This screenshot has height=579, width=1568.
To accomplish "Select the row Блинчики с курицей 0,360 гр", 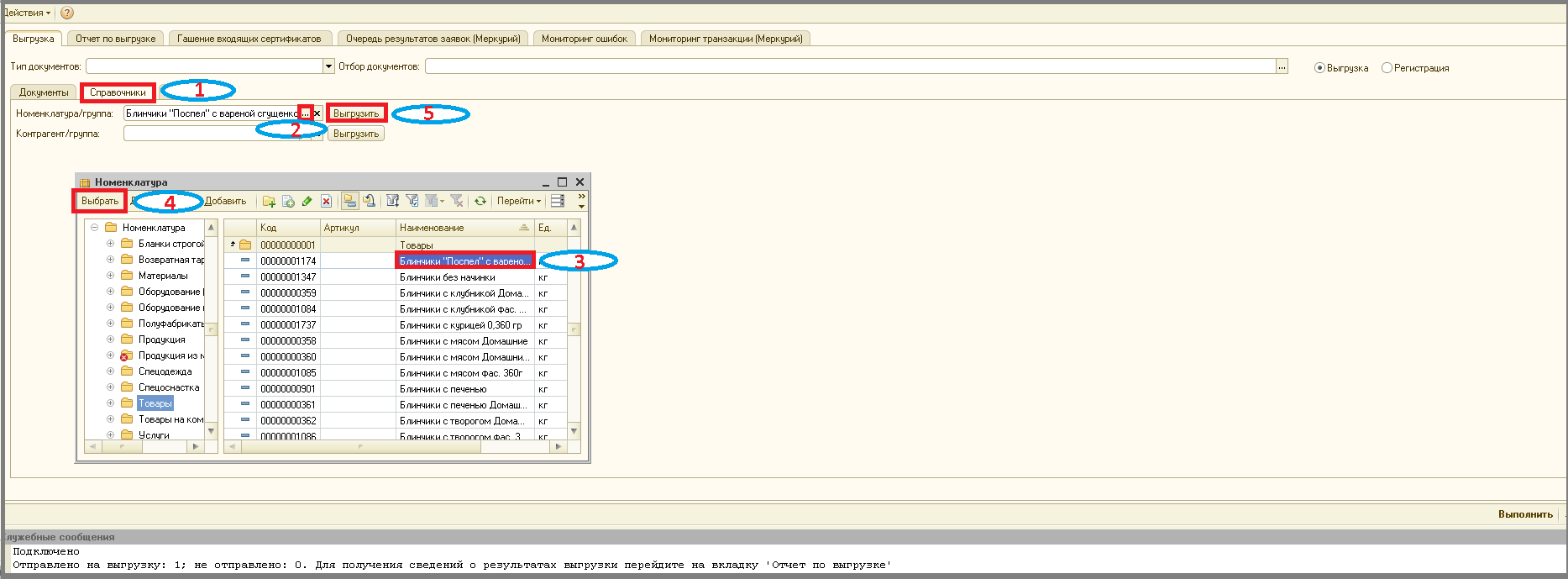I will click(x=396, y=324).
